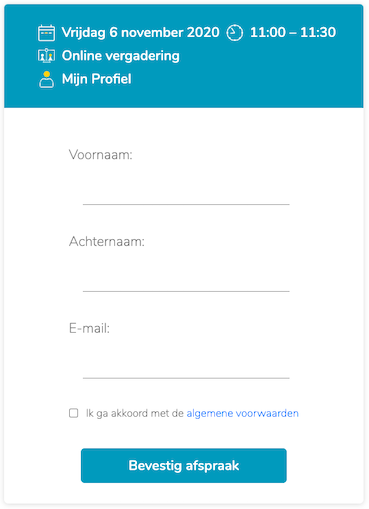This screenshot has height=509, width=369.
Task: Click the 11:00 – 11:30 time text
Action: click(293, 32)
